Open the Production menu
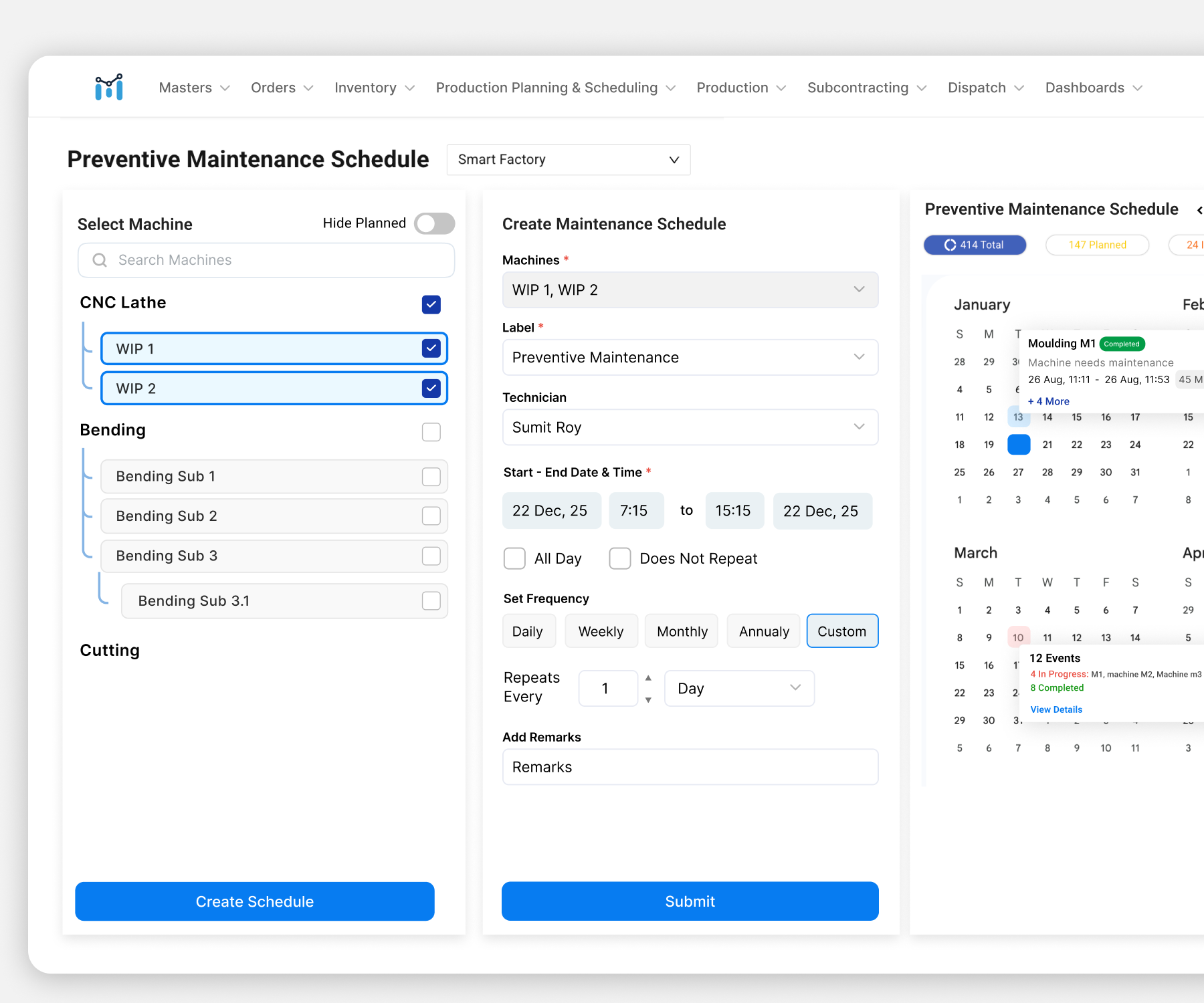Screen dimensions: 1204x1003 [741, 88]
